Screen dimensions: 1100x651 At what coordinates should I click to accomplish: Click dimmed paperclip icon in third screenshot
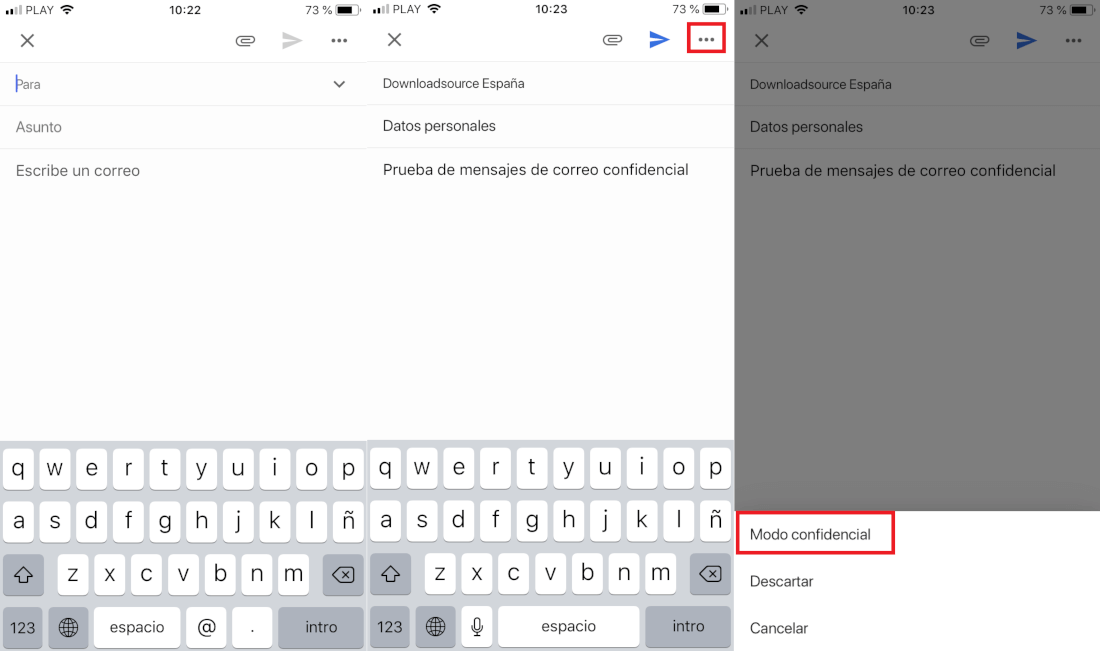tap(979, 41)
